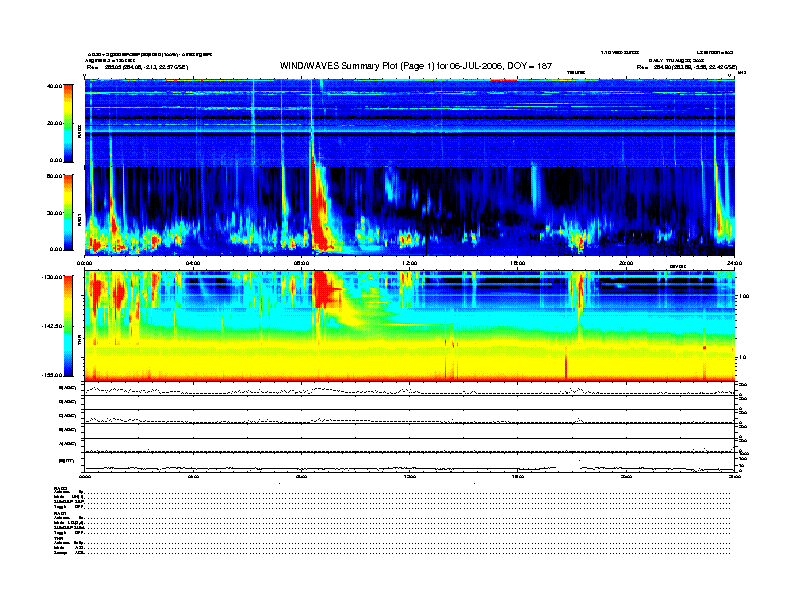Click the 12:00 tick label under RAD1
792x612 pixels.
(409, 263)
